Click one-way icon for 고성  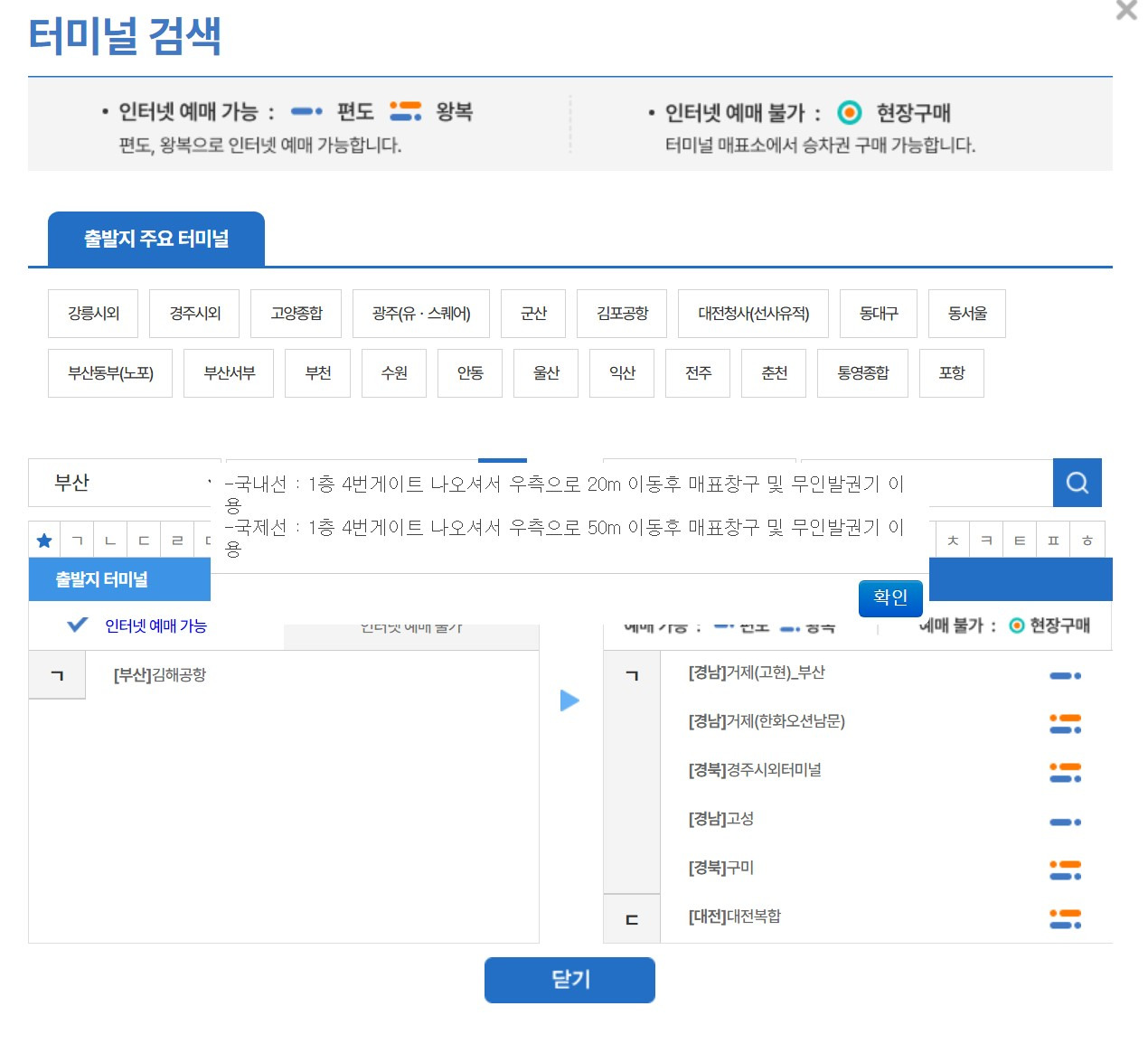[1065, 822]
